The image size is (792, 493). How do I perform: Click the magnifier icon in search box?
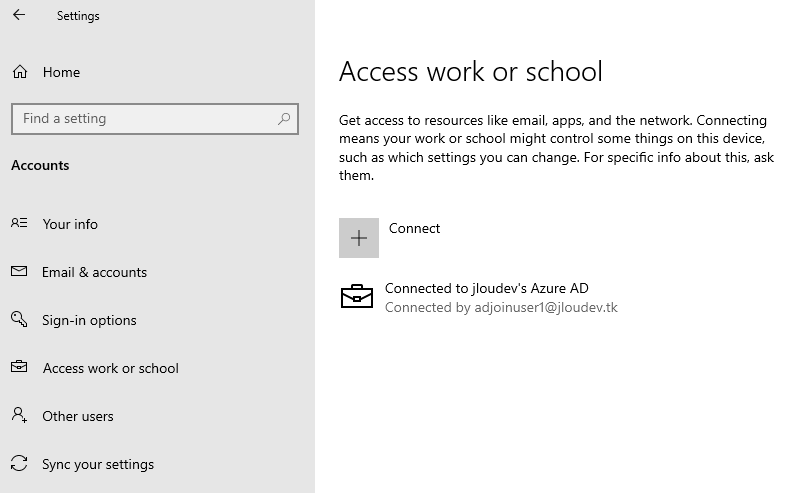point(284,119)
